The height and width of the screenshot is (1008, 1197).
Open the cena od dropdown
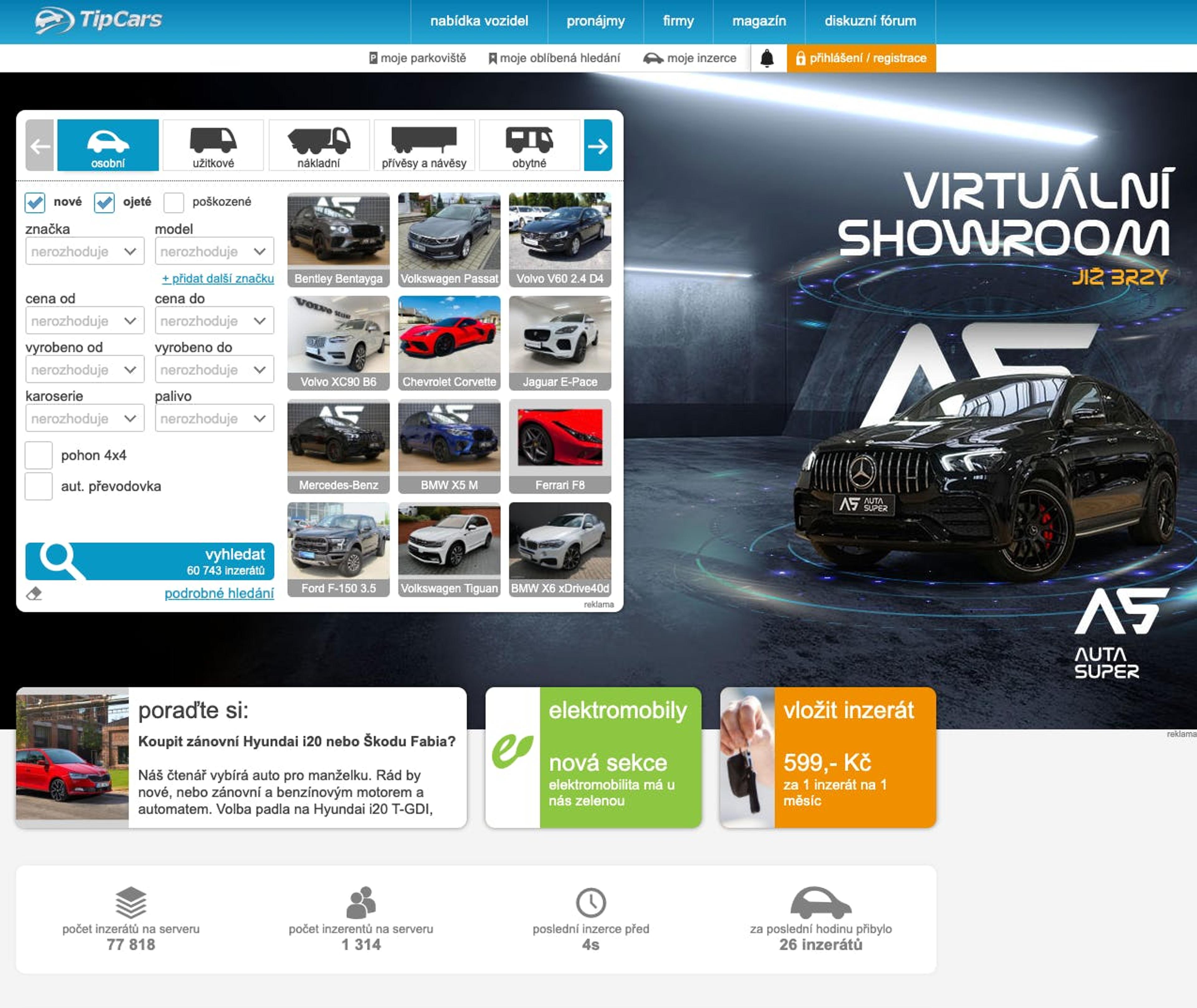click(x=84, y=321)
